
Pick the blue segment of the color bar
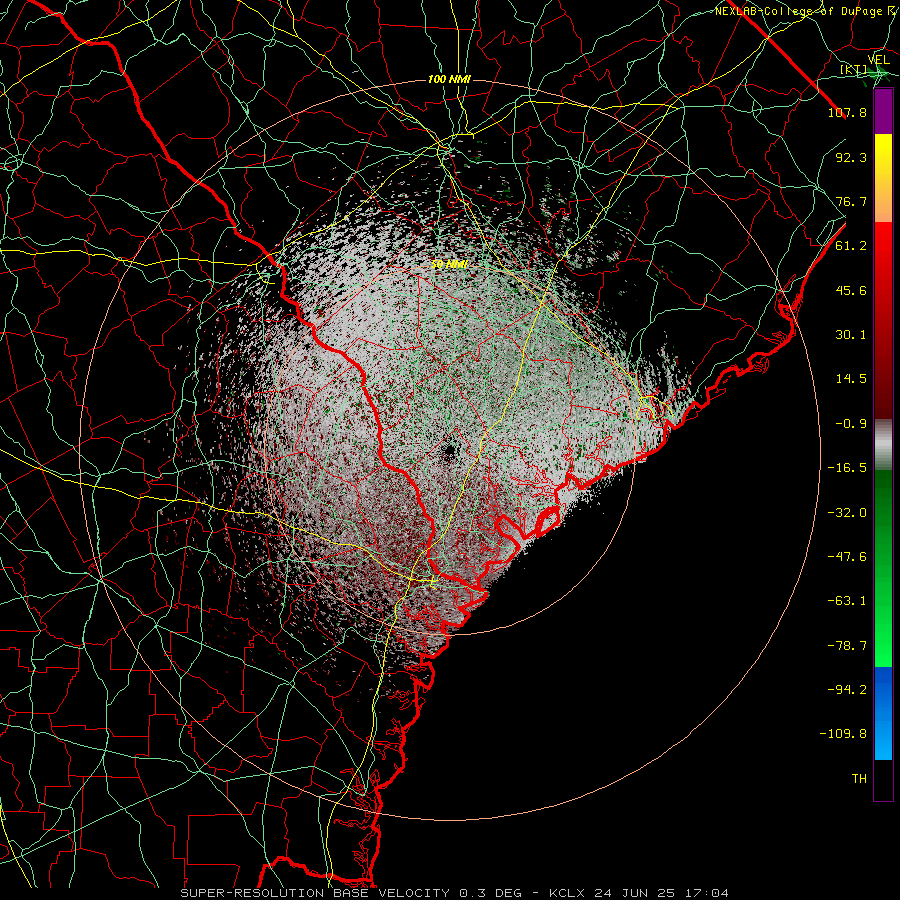pyautogui.click(x=883, y=713)
